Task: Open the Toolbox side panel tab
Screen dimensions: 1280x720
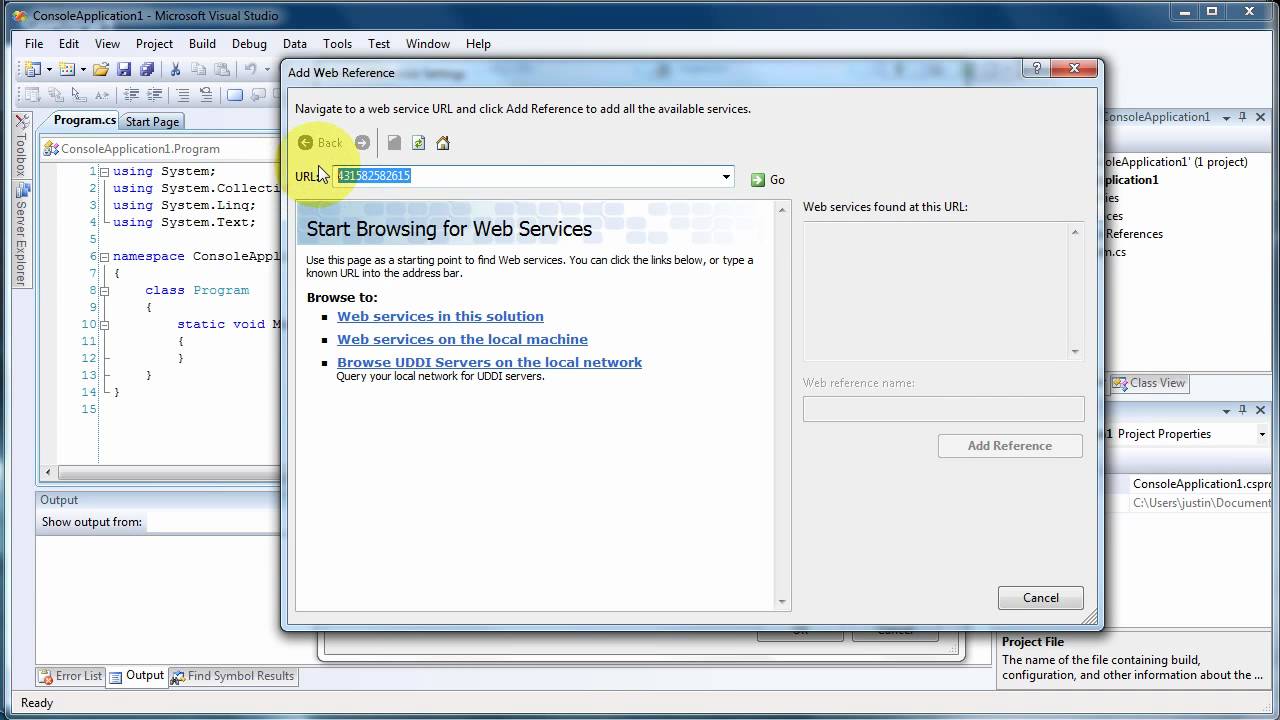Action: [x=20, y=148]
